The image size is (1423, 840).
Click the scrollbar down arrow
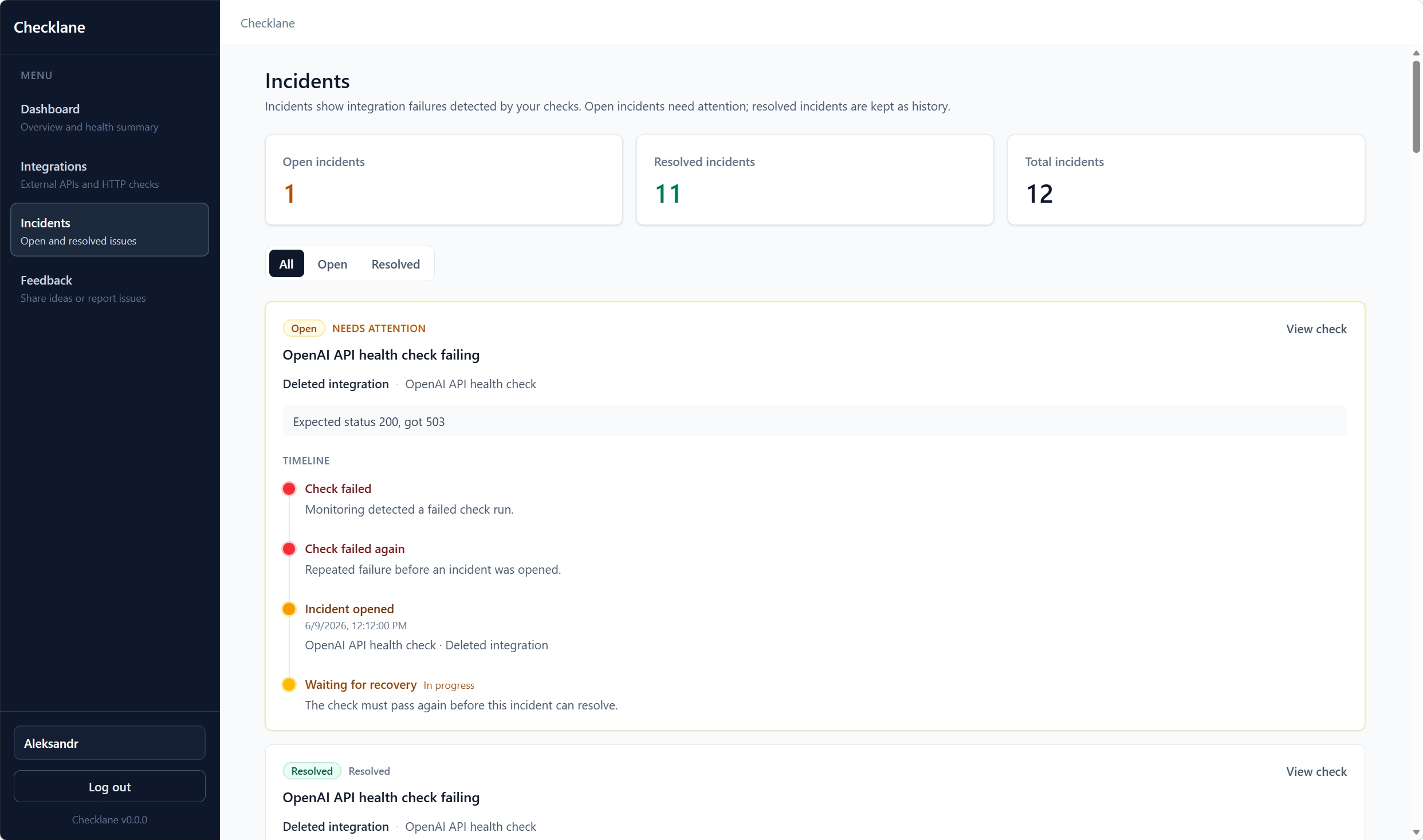(1416, 833)
